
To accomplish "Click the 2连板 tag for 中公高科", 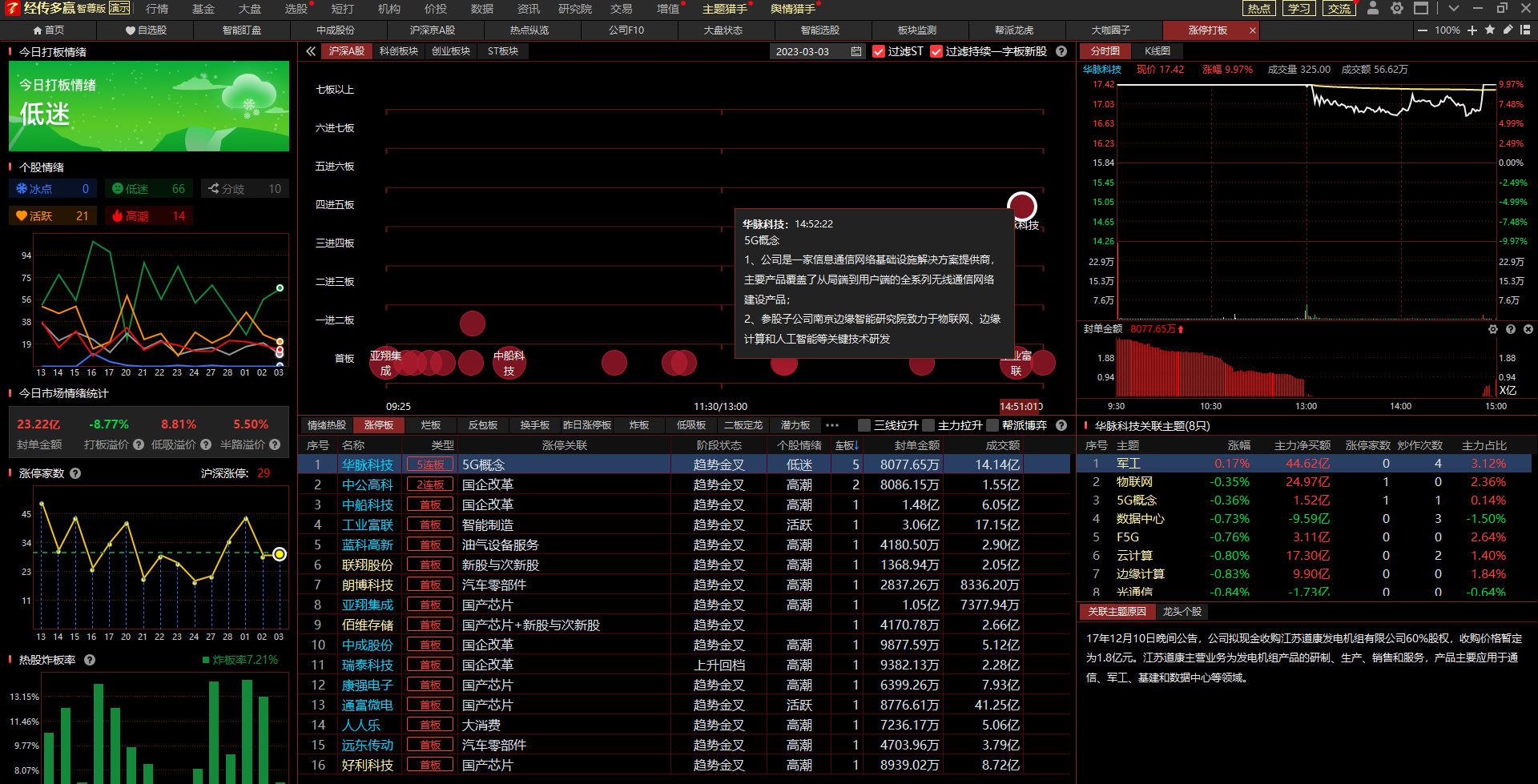I will 430,485.
